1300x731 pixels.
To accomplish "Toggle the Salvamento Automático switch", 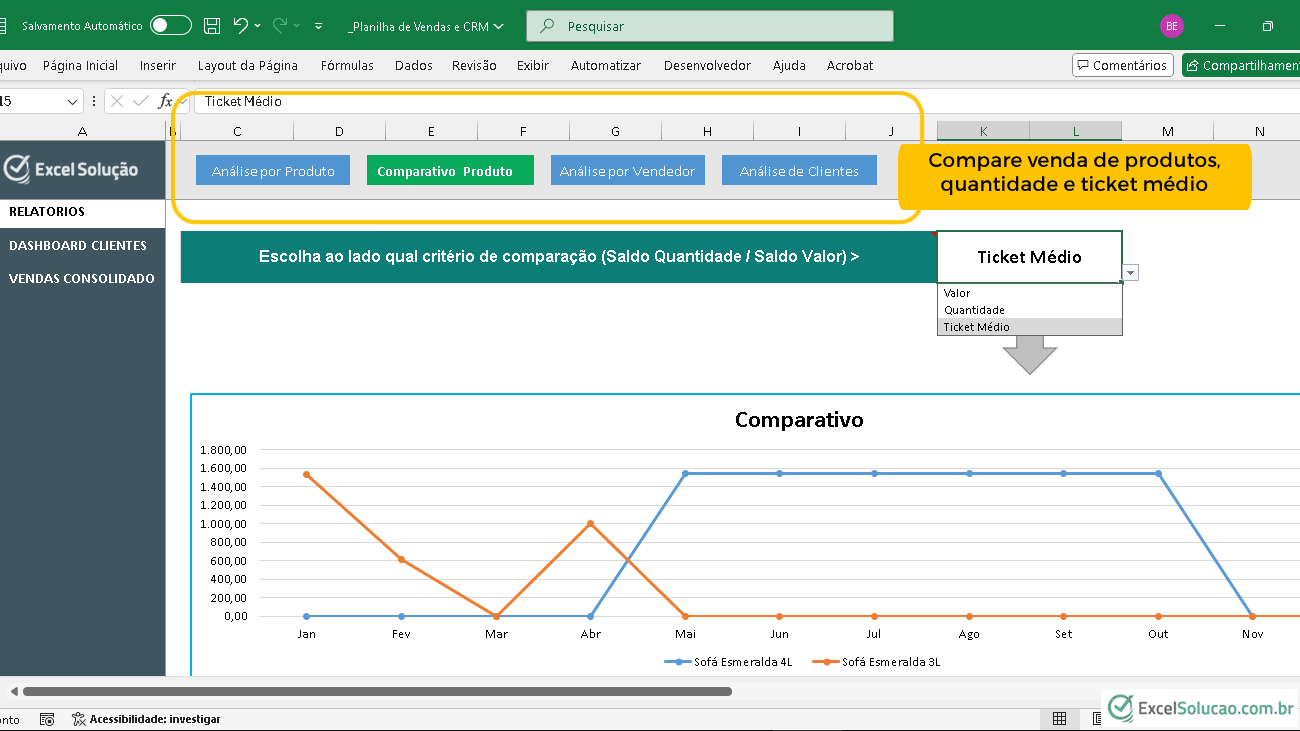I will coord(171,26).
